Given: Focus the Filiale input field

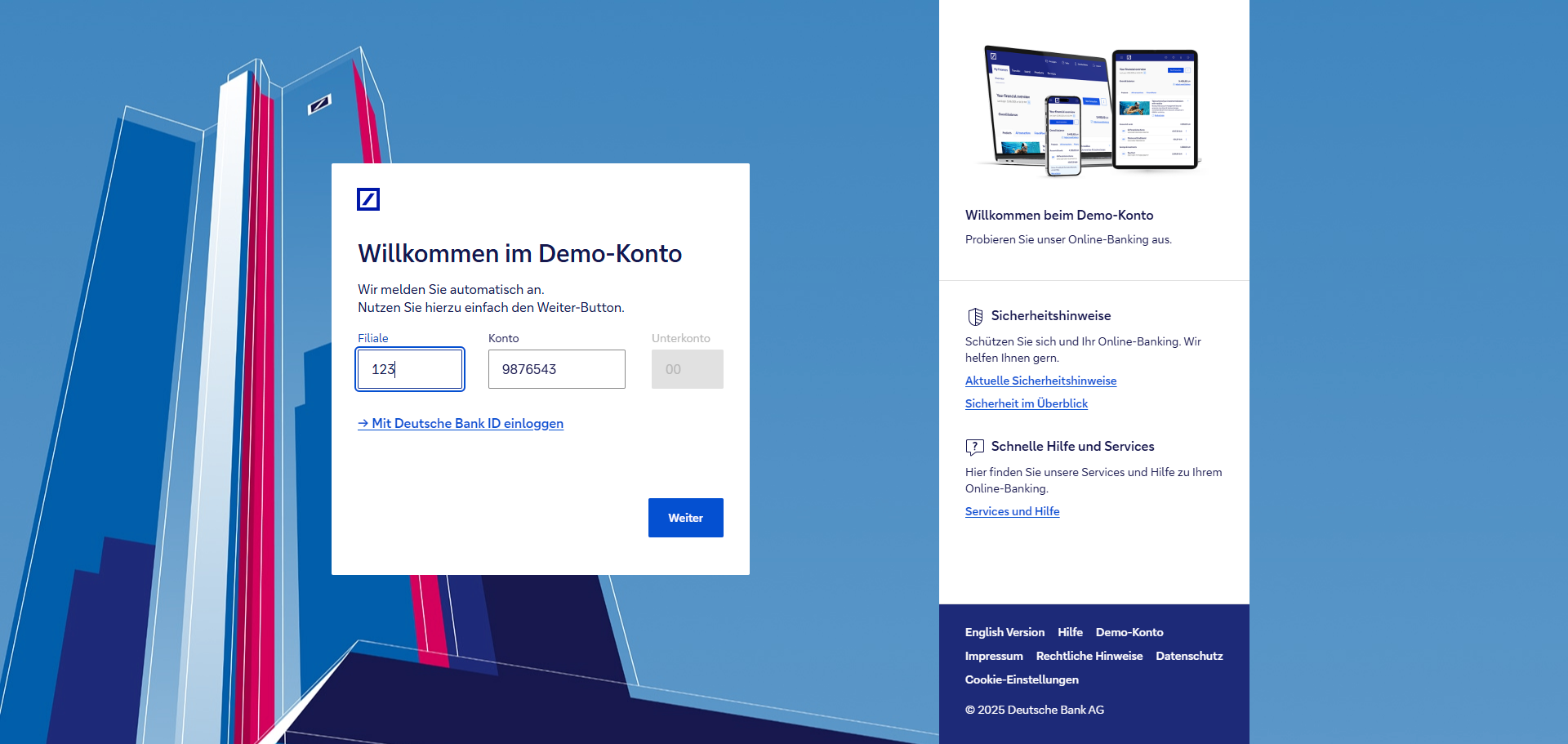Looking at the screenshot, I should click(x=410, y=369).
